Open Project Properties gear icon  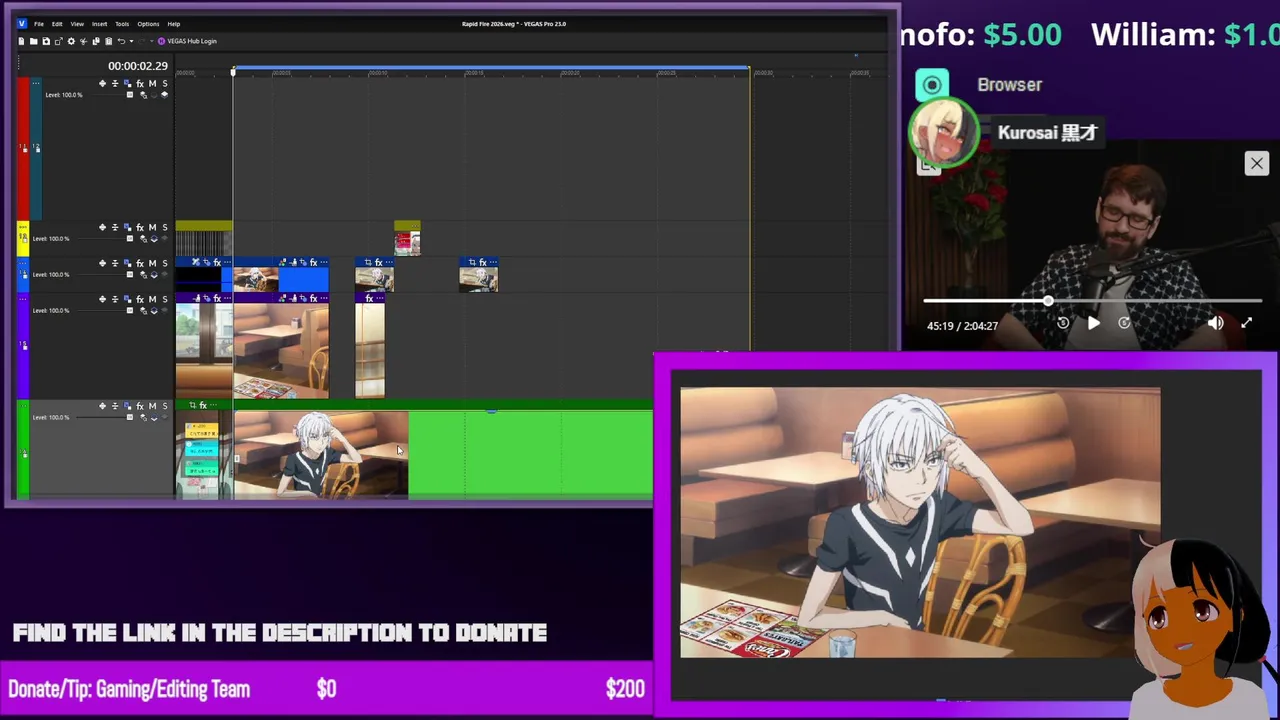[x=71, y=41]
